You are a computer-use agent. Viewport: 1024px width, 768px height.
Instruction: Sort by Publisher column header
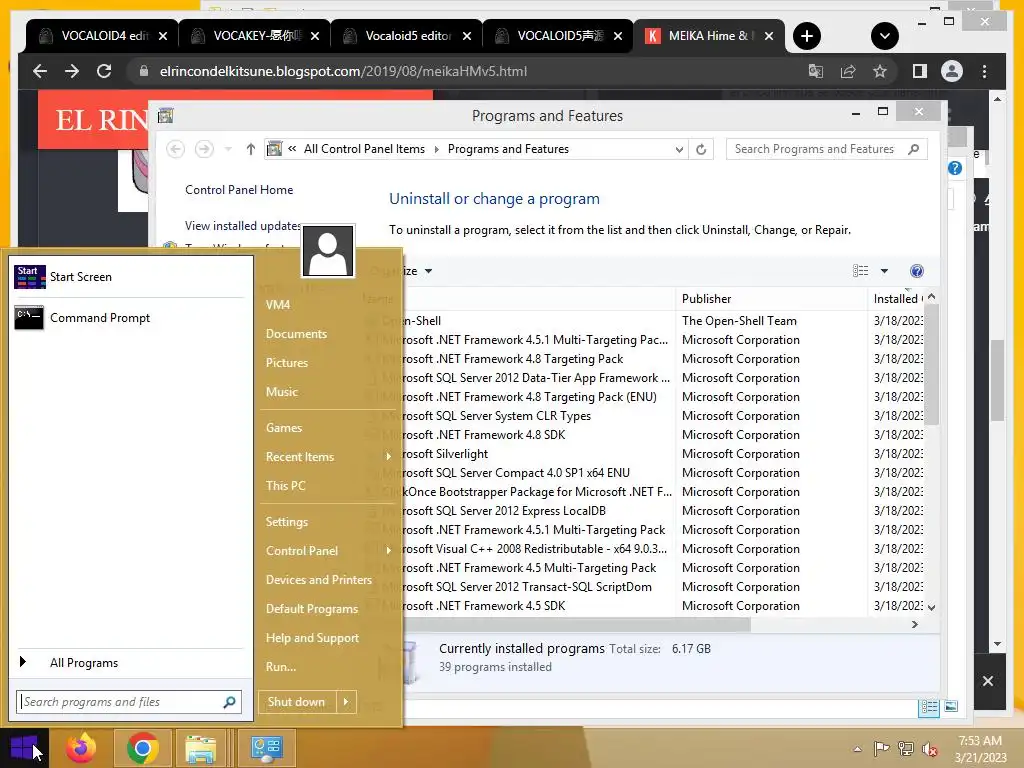click(771, 298)
